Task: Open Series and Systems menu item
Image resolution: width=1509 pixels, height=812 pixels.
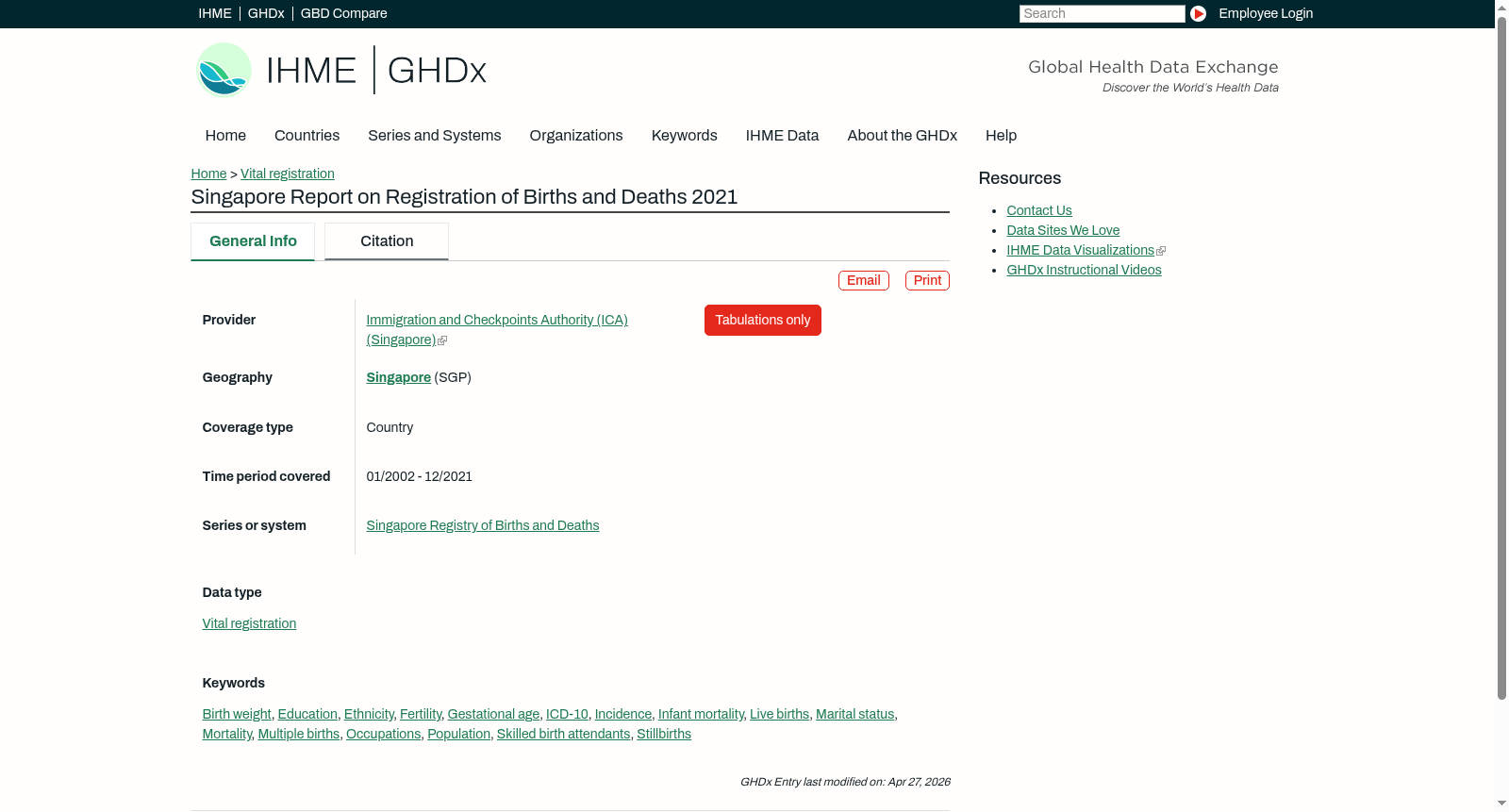Action: 435,136
